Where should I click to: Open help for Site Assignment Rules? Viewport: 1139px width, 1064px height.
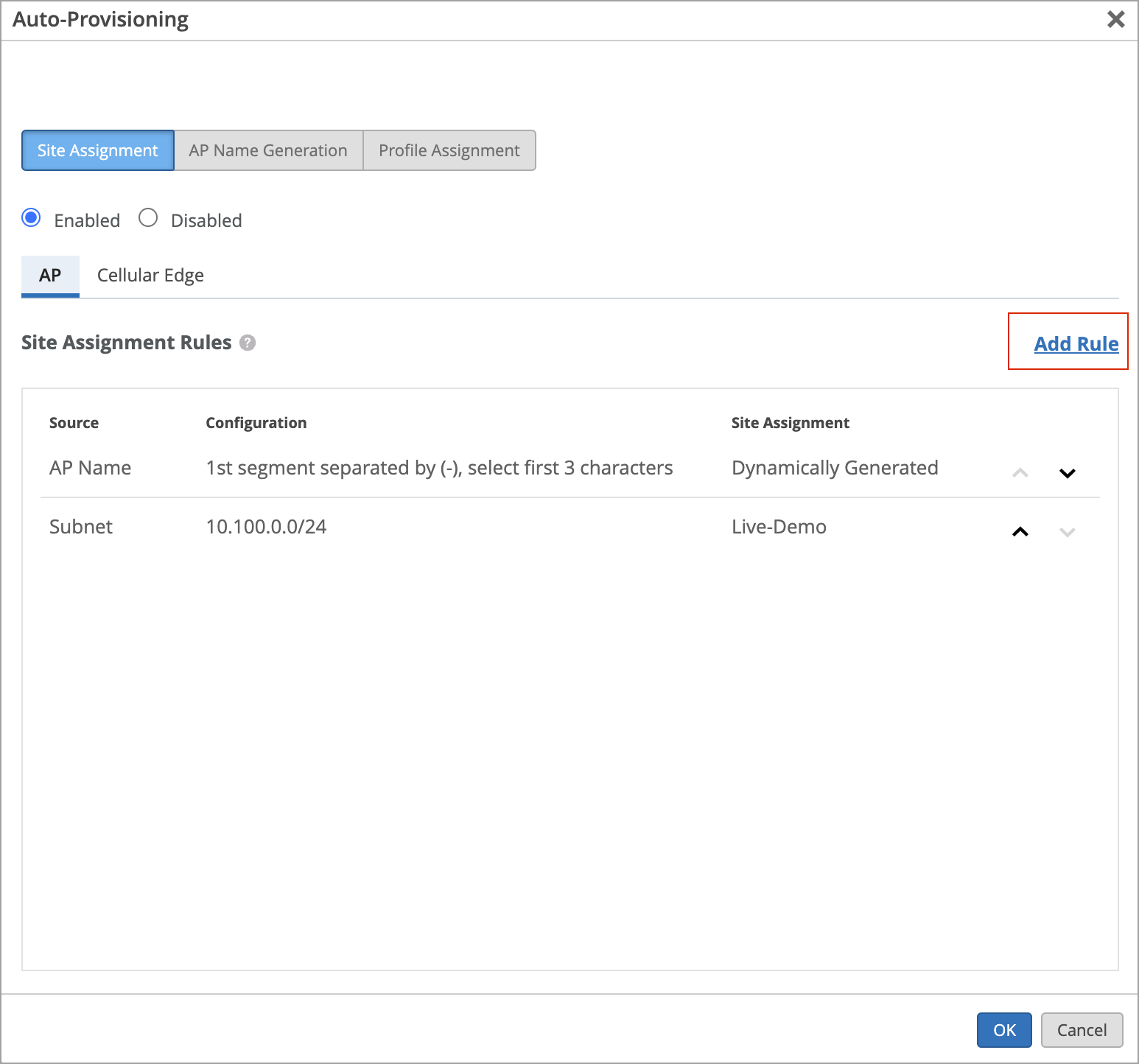click(248, 343)
